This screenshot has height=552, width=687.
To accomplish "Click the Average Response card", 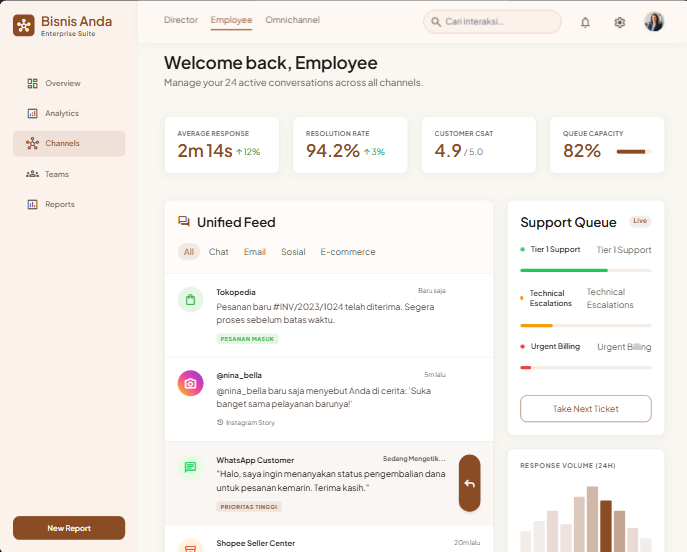I will click(x=222, y=145).
